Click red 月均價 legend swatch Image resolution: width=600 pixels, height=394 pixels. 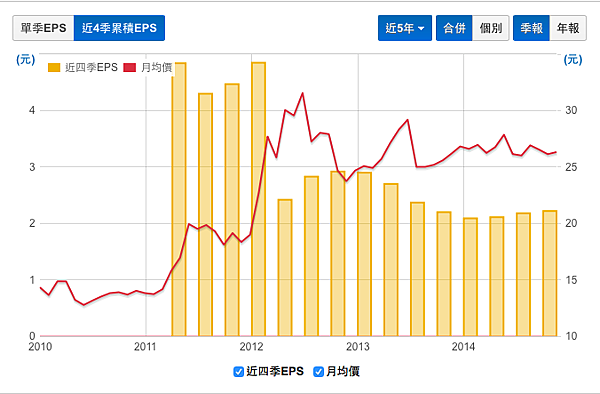tap(130, 68)
